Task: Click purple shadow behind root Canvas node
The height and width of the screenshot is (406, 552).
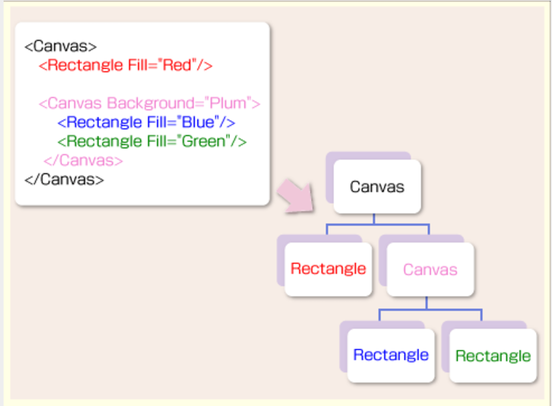Action: [x=366, y=155]
